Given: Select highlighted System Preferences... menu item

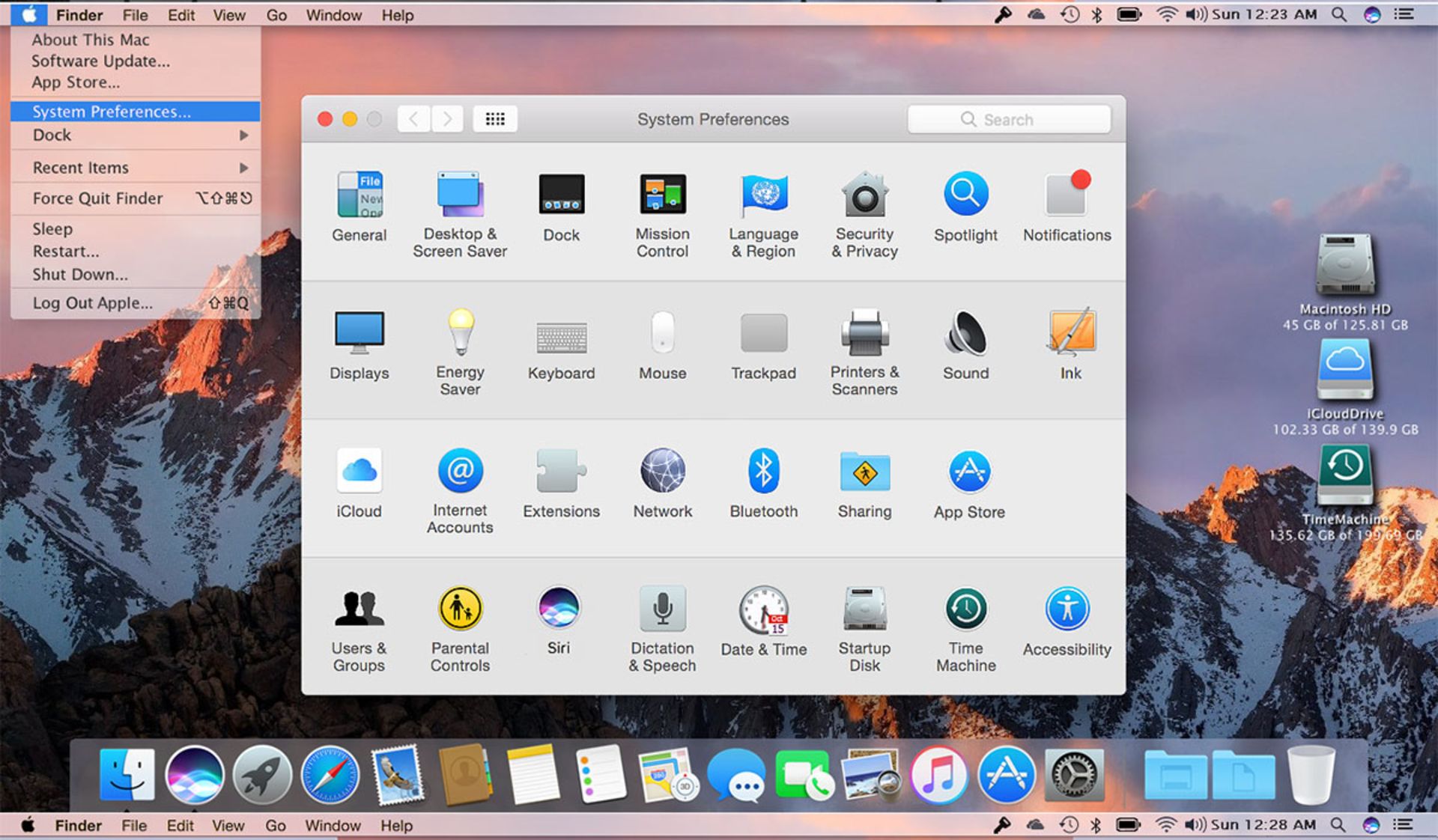Looking at the screenshot, I should tap(136, 112).
